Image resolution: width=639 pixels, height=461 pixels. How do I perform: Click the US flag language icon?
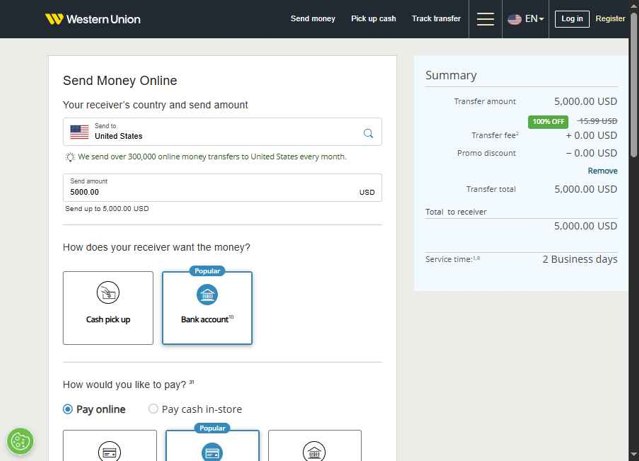tap(515, 19)
